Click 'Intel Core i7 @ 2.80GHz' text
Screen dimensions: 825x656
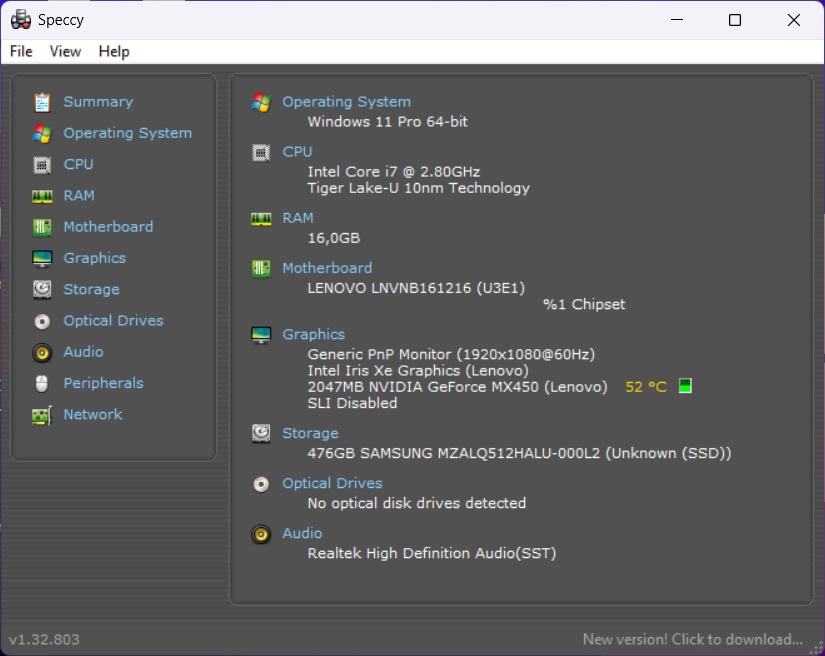click(x=394, y=172)
